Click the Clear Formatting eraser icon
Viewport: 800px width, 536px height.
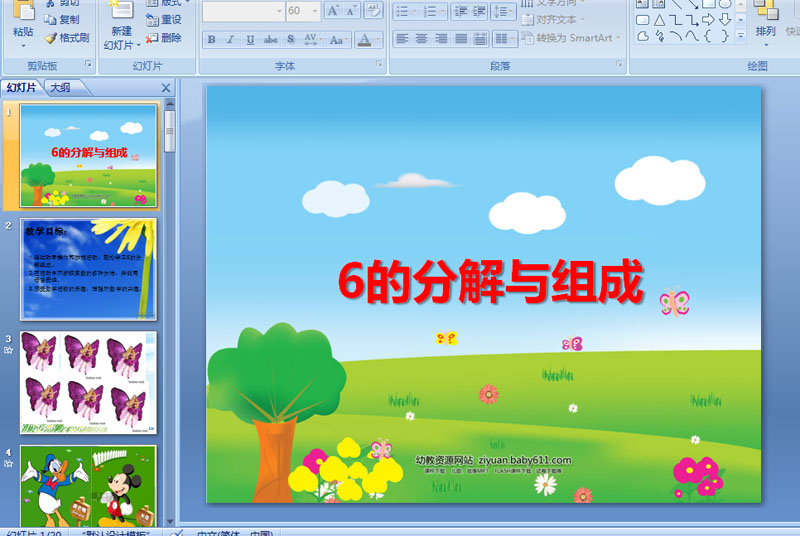tap(373, 11)
